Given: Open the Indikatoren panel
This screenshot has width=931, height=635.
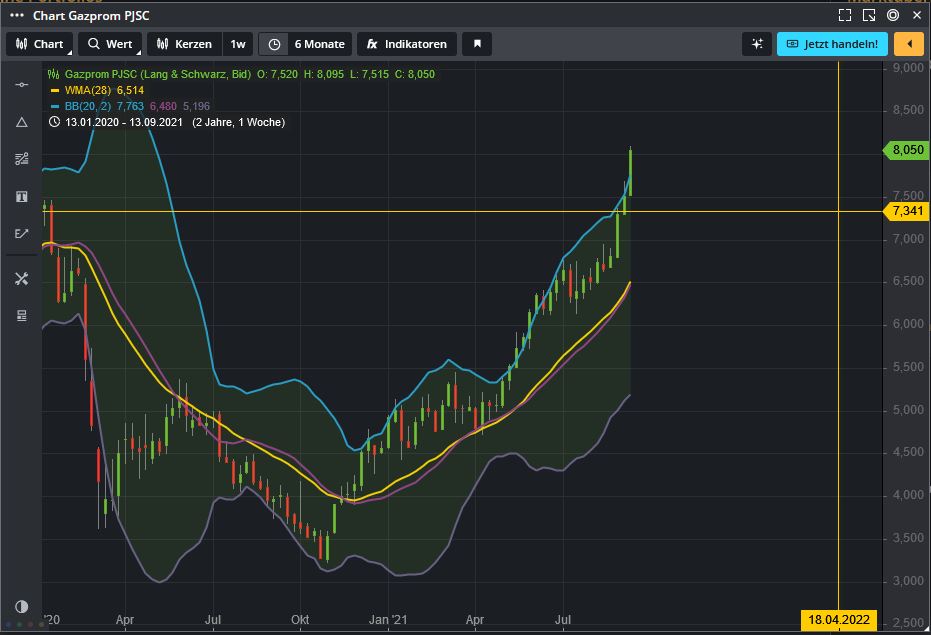Looking at the screenshot, I should pyautogui.click(x=406, y=44).
